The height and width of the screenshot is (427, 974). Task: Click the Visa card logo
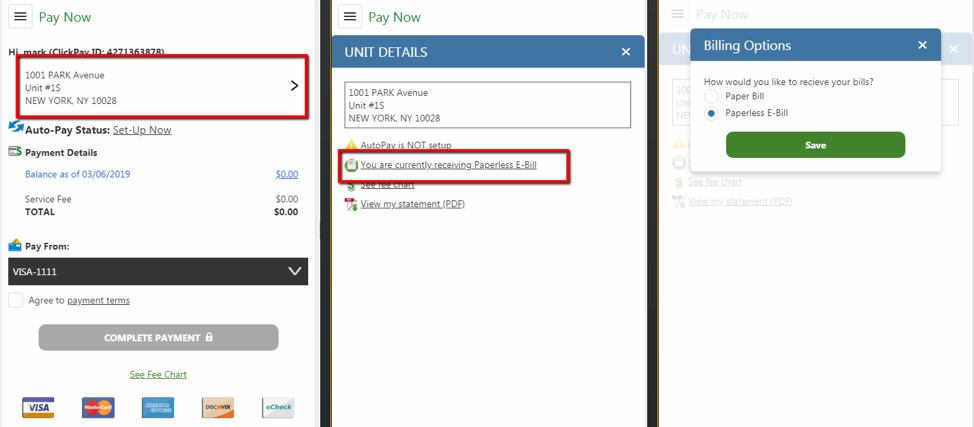click(39, 408)
